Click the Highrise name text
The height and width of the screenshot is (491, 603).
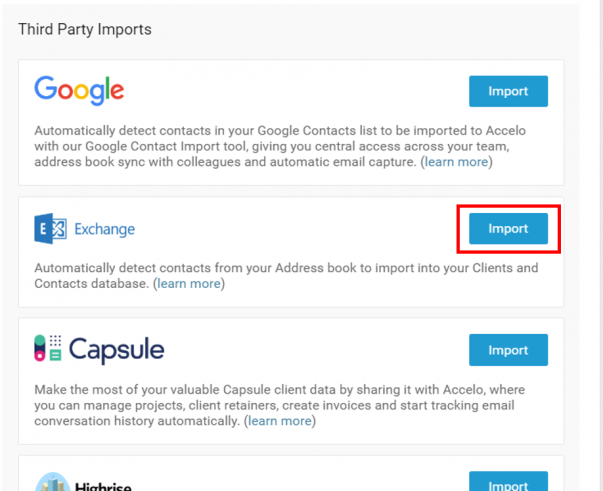(103, 486)
